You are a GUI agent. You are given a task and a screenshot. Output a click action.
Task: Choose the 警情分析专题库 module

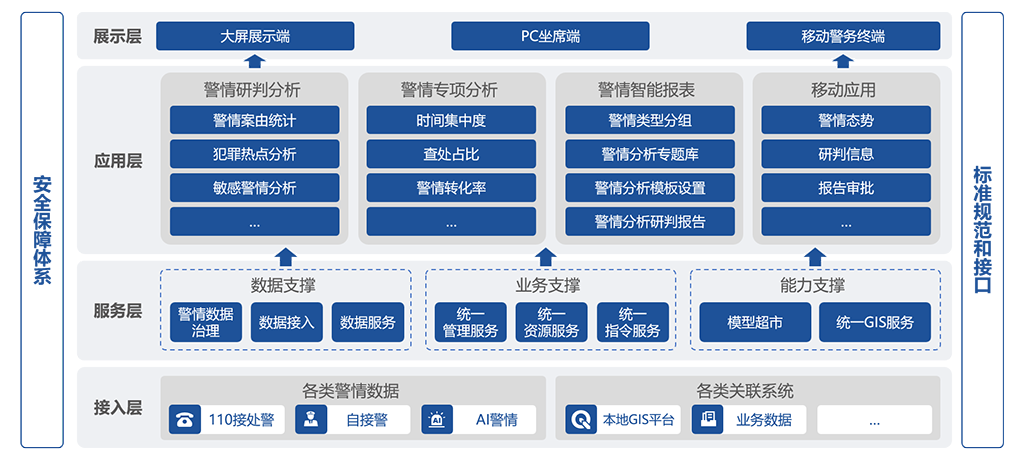650,154
